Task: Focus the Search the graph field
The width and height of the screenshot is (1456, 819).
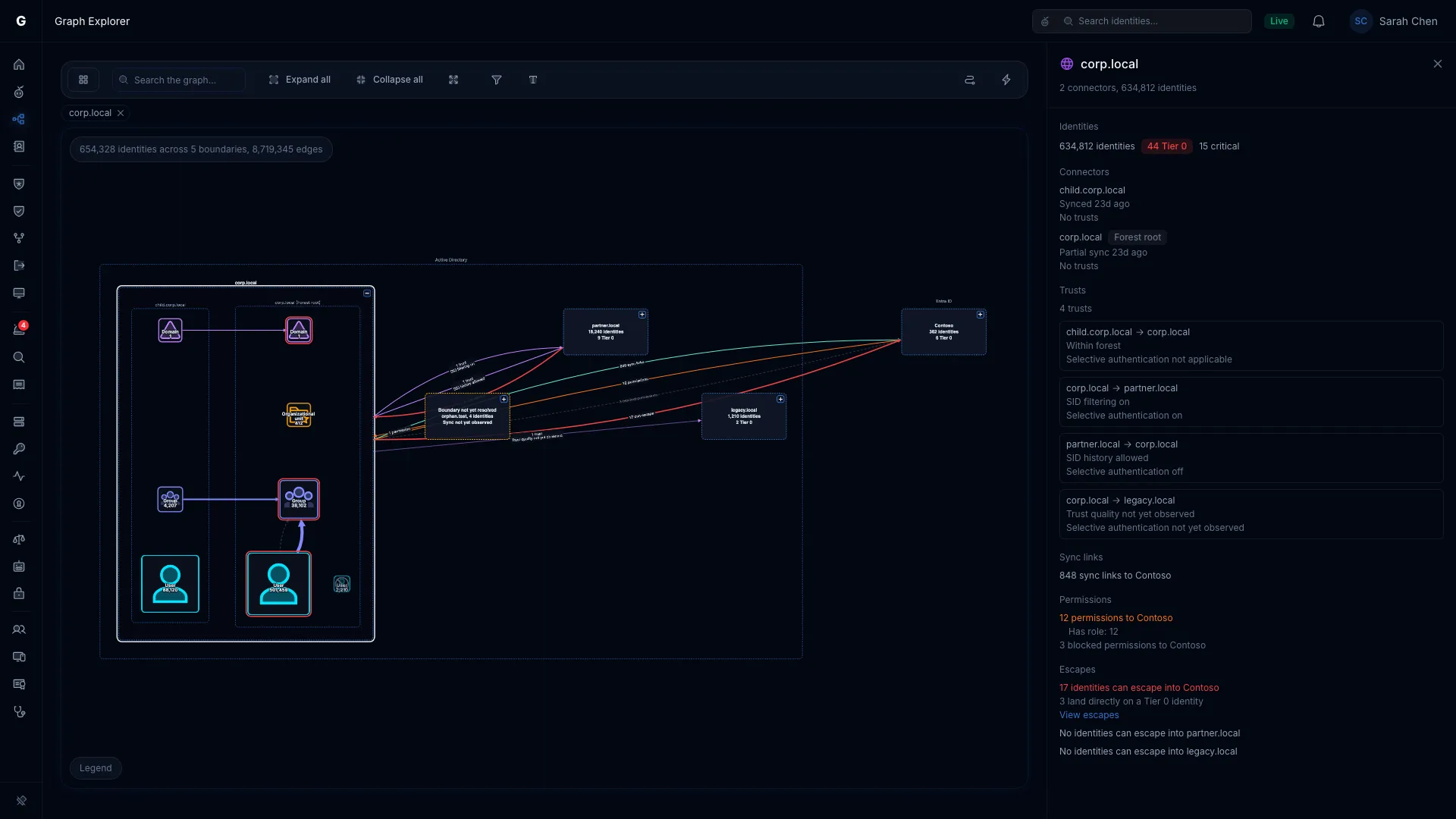Action: point(179,80)
